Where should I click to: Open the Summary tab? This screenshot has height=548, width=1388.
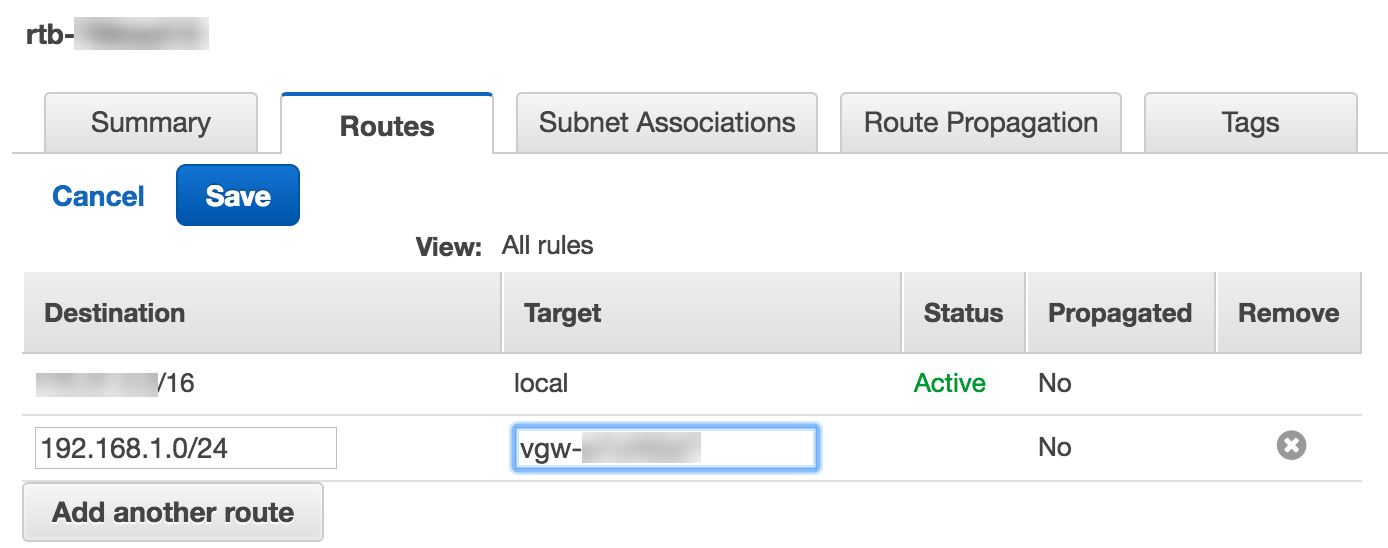pyautogui.click(x=150, y=123)
